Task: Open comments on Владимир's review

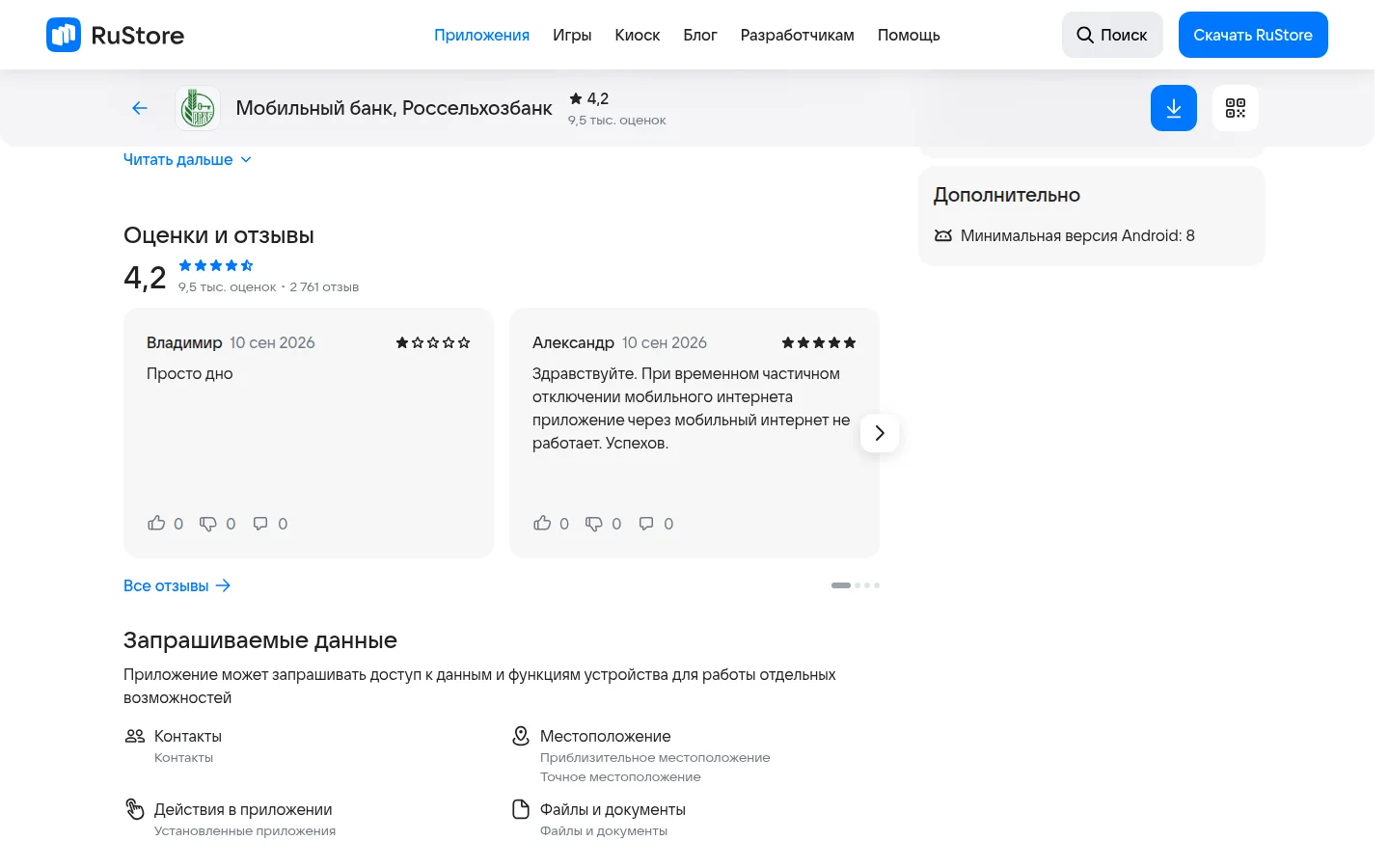Action: (260, 524)
